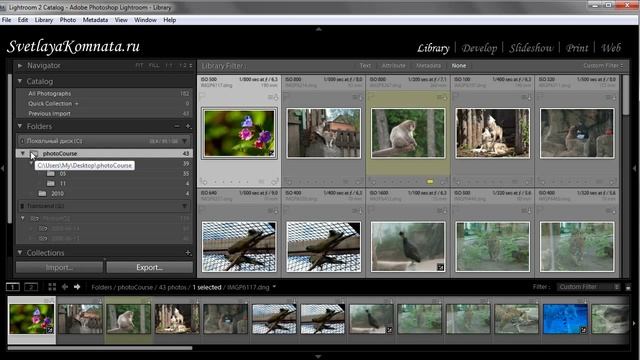Open the Custom Filter dropdown in filmstrip bar

[589, 287]
